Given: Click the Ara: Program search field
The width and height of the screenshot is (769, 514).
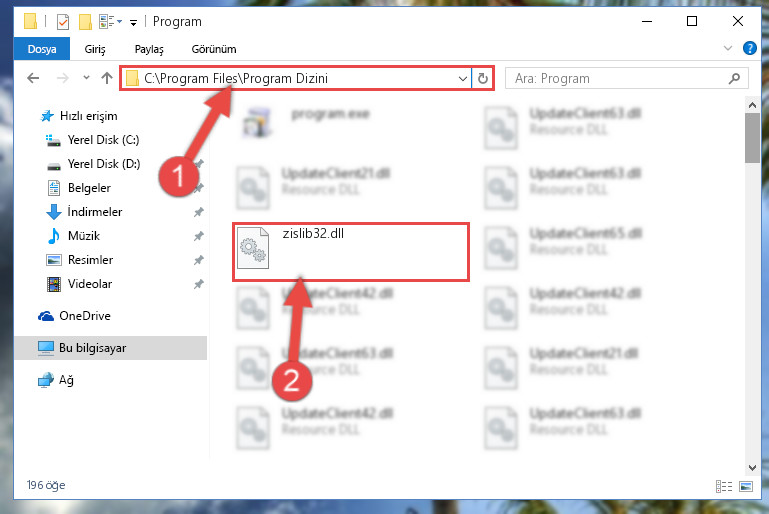Looking at the screenshot, I should (618, 78).
